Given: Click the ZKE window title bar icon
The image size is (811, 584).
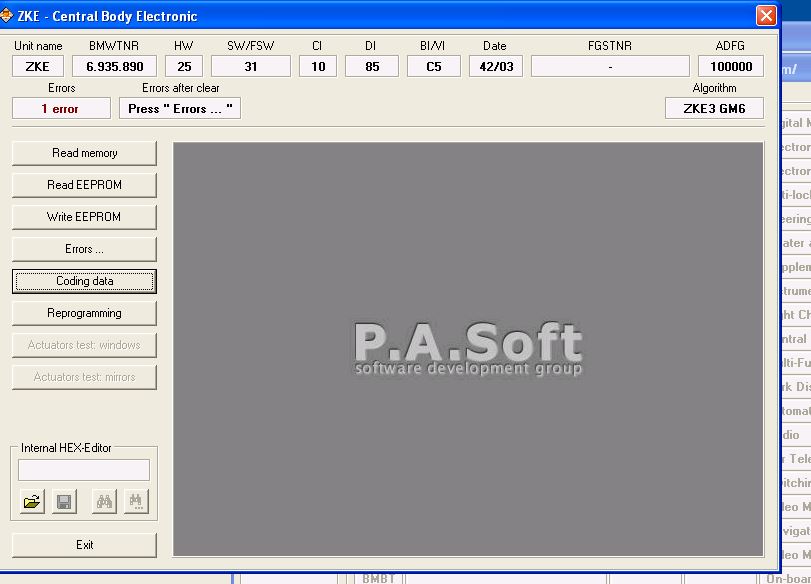Looking at the screenshot, I should [7, 16].
